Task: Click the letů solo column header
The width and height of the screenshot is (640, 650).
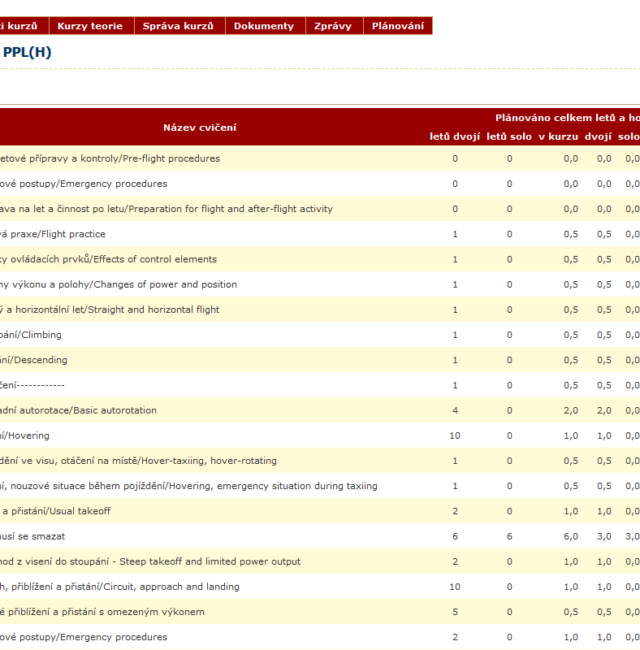Action: click(x=509, y=136)
